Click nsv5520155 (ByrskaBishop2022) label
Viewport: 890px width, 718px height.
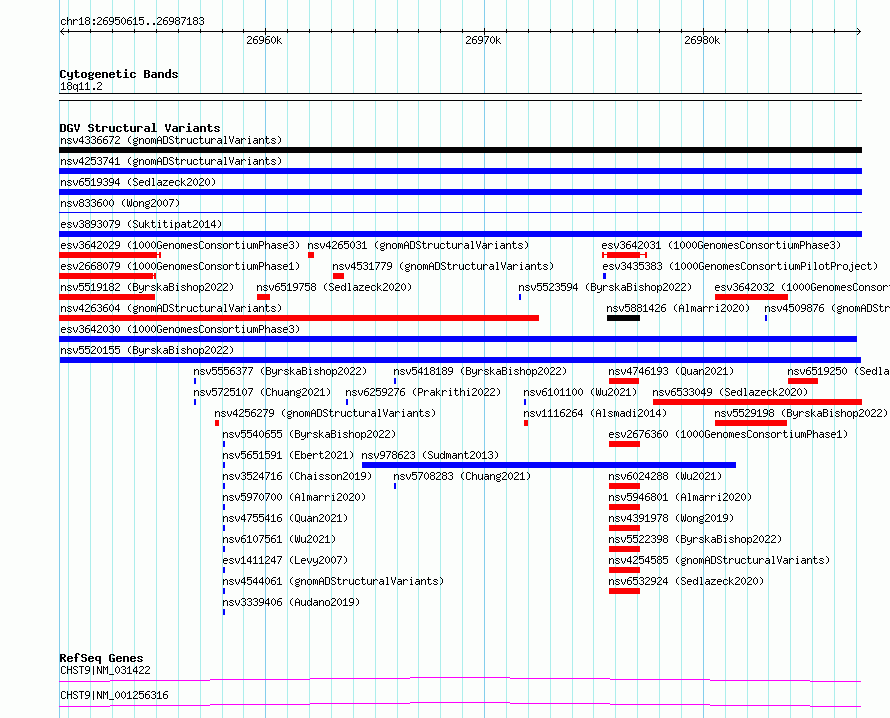pyautogui.click(x=147, y=350)
